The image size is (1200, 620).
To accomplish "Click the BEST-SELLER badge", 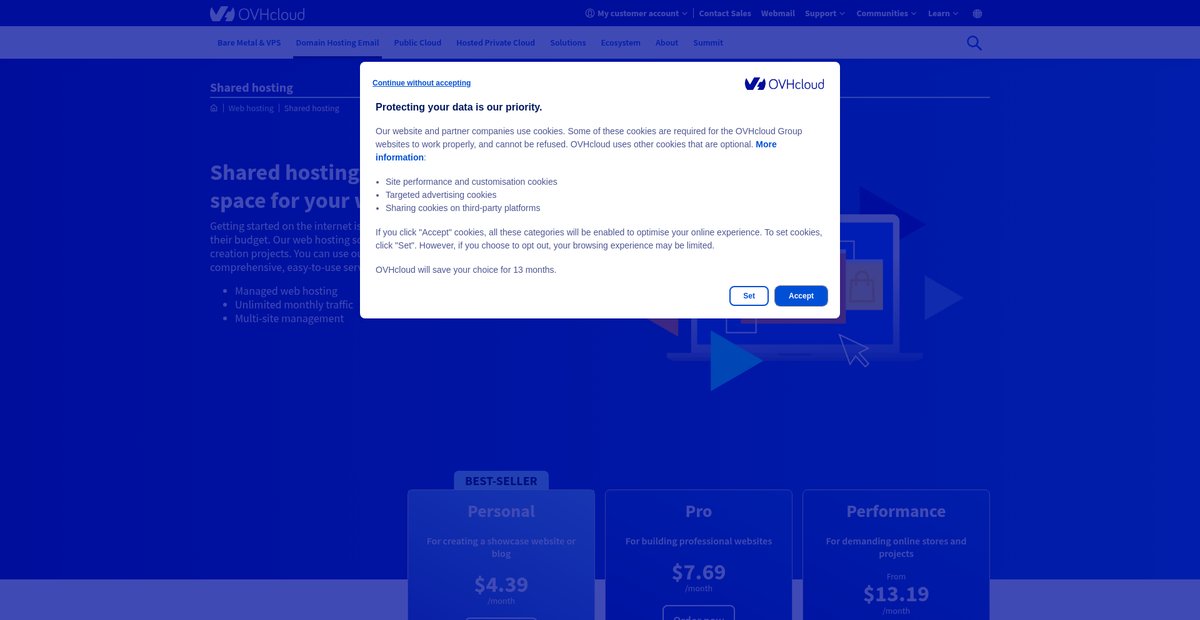I will coord(501,481).
